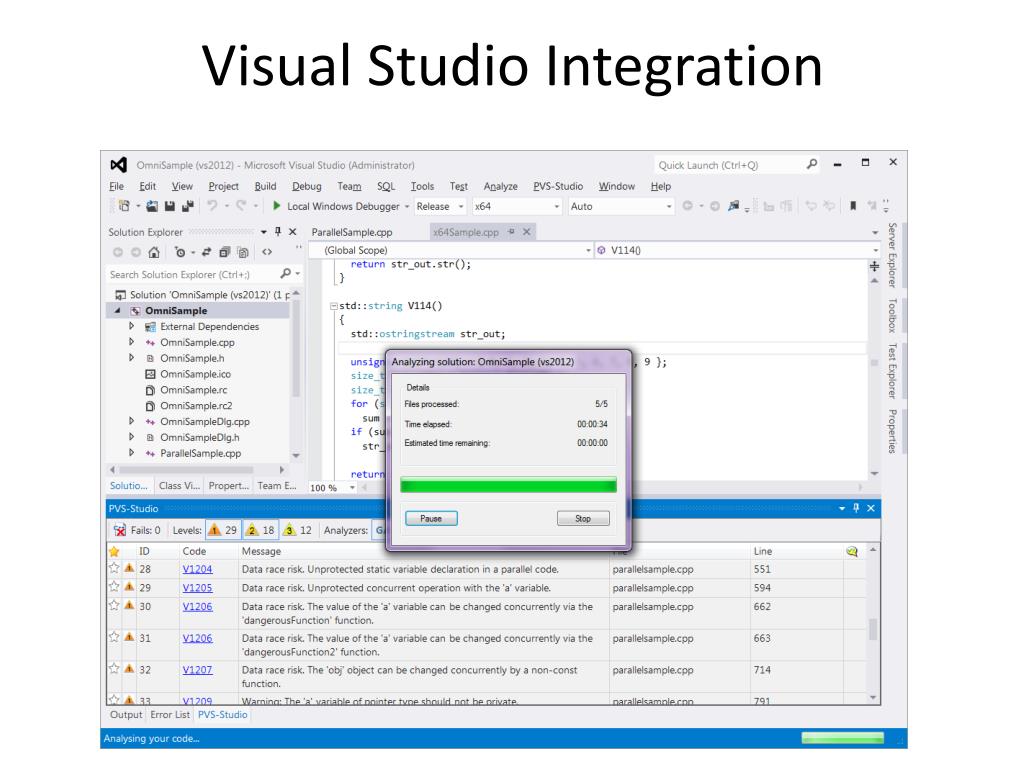Open the V114() member dropdown
Image resolution: width=1024 pixels, height=768 pixels.
(x=875, y=250)
